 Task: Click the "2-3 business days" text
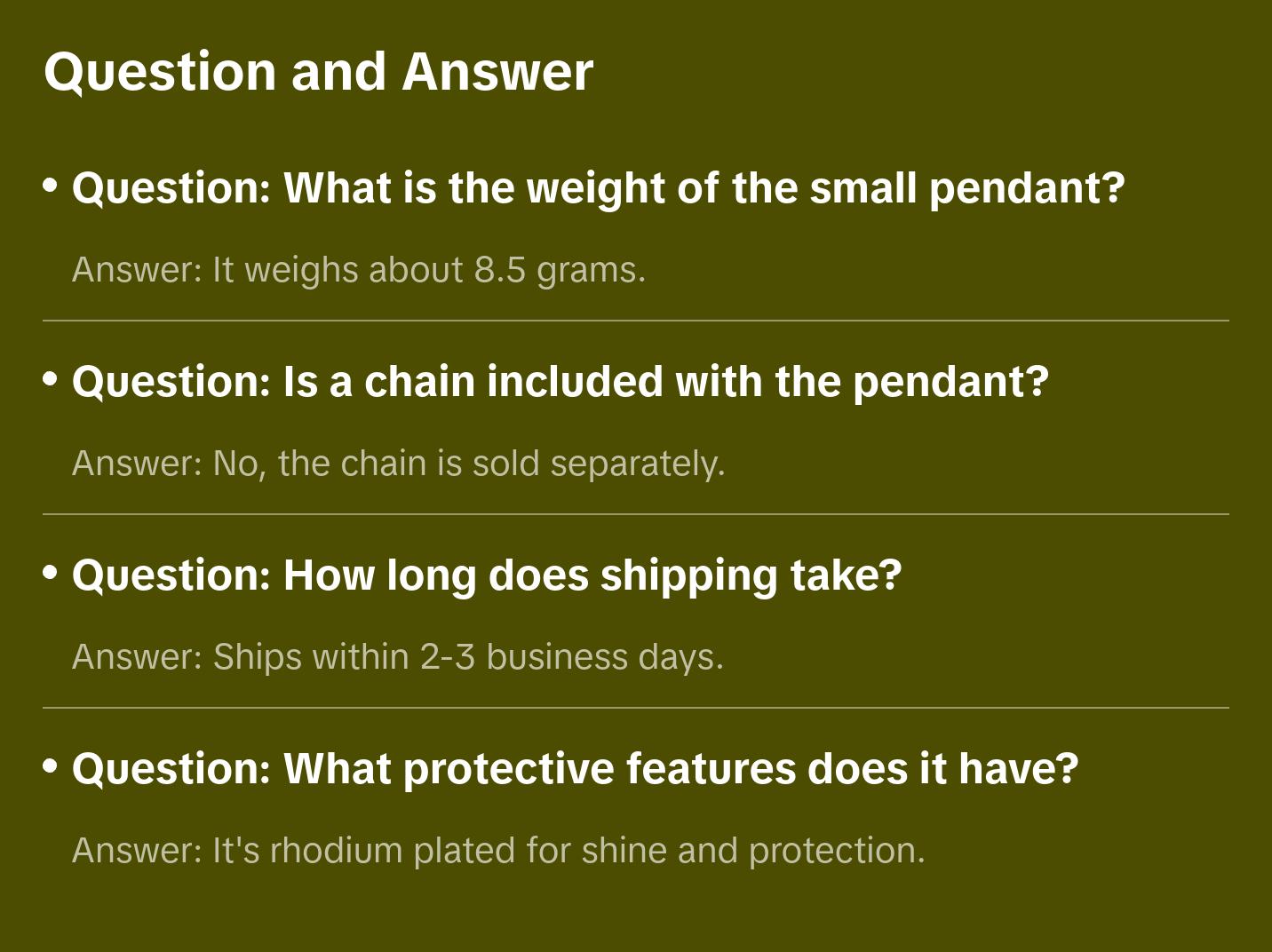pyautogui.click(x=571, y=657)
